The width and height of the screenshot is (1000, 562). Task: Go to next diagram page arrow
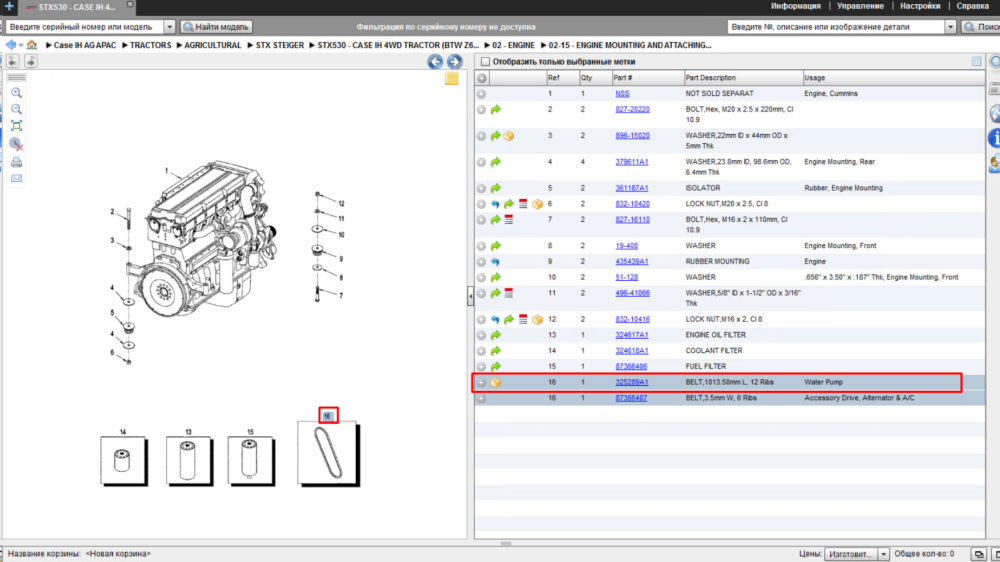[454, 62]
